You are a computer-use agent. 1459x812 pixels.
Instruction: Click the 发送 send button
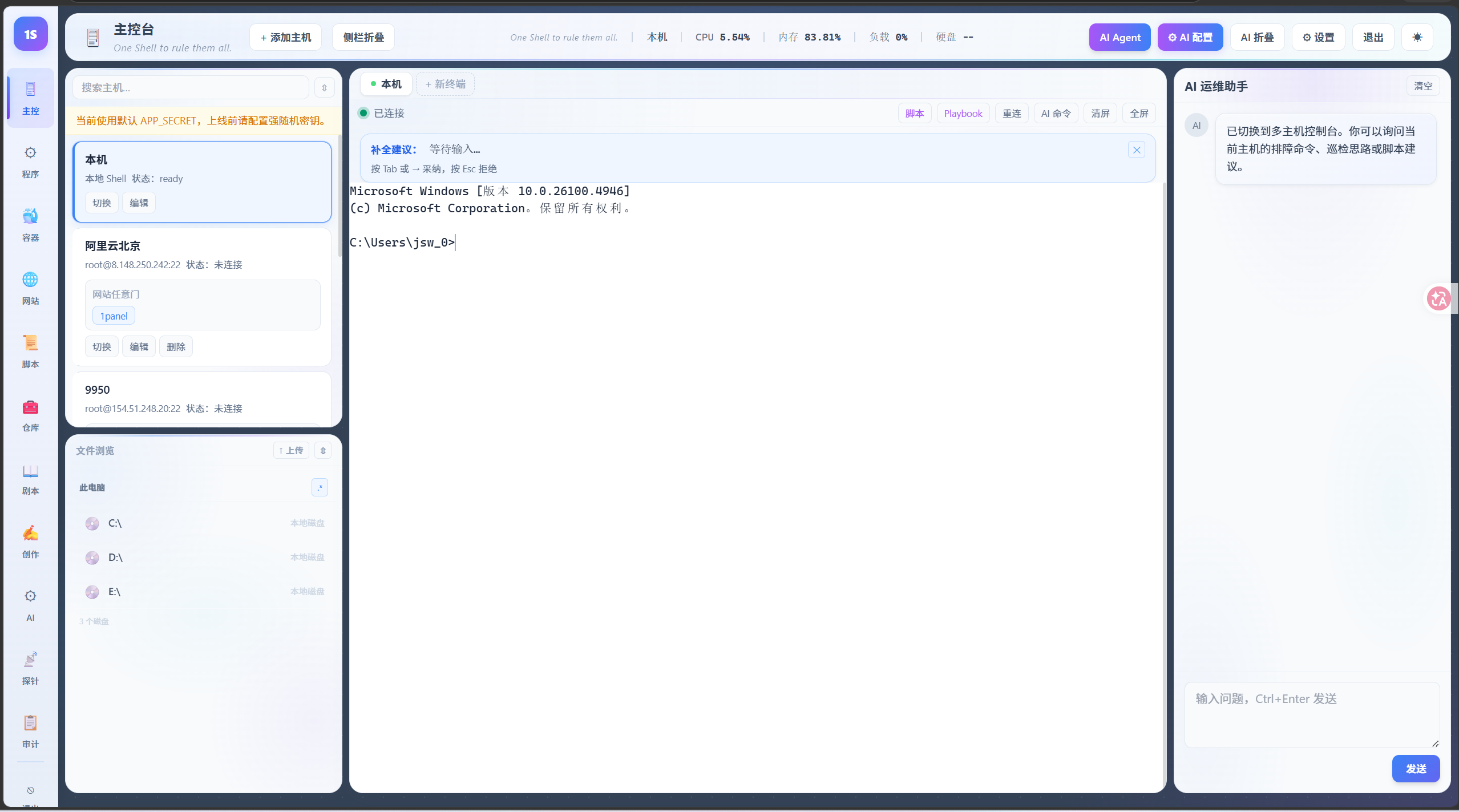tap(1416, 768)
